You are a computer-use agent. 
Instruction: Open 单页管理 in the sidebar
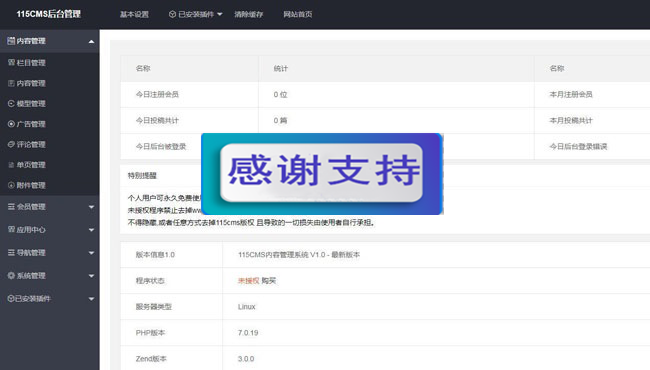[x=31, y=165]
